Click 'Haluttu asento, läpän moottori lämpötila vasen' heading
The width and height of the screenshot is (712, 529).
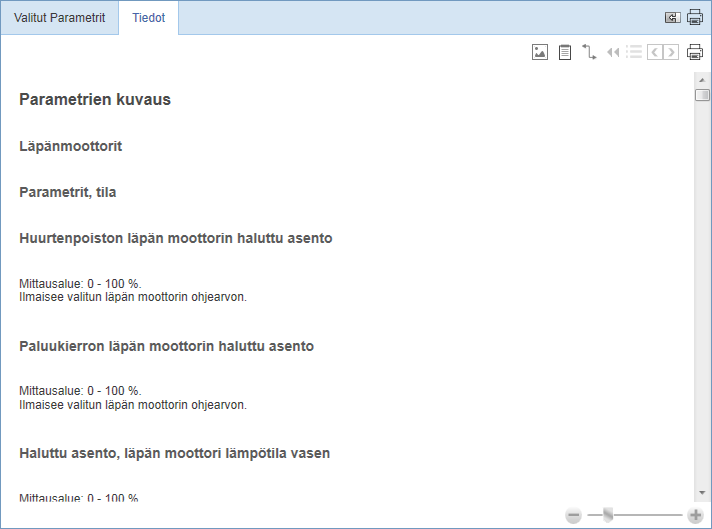click(174, 453)
